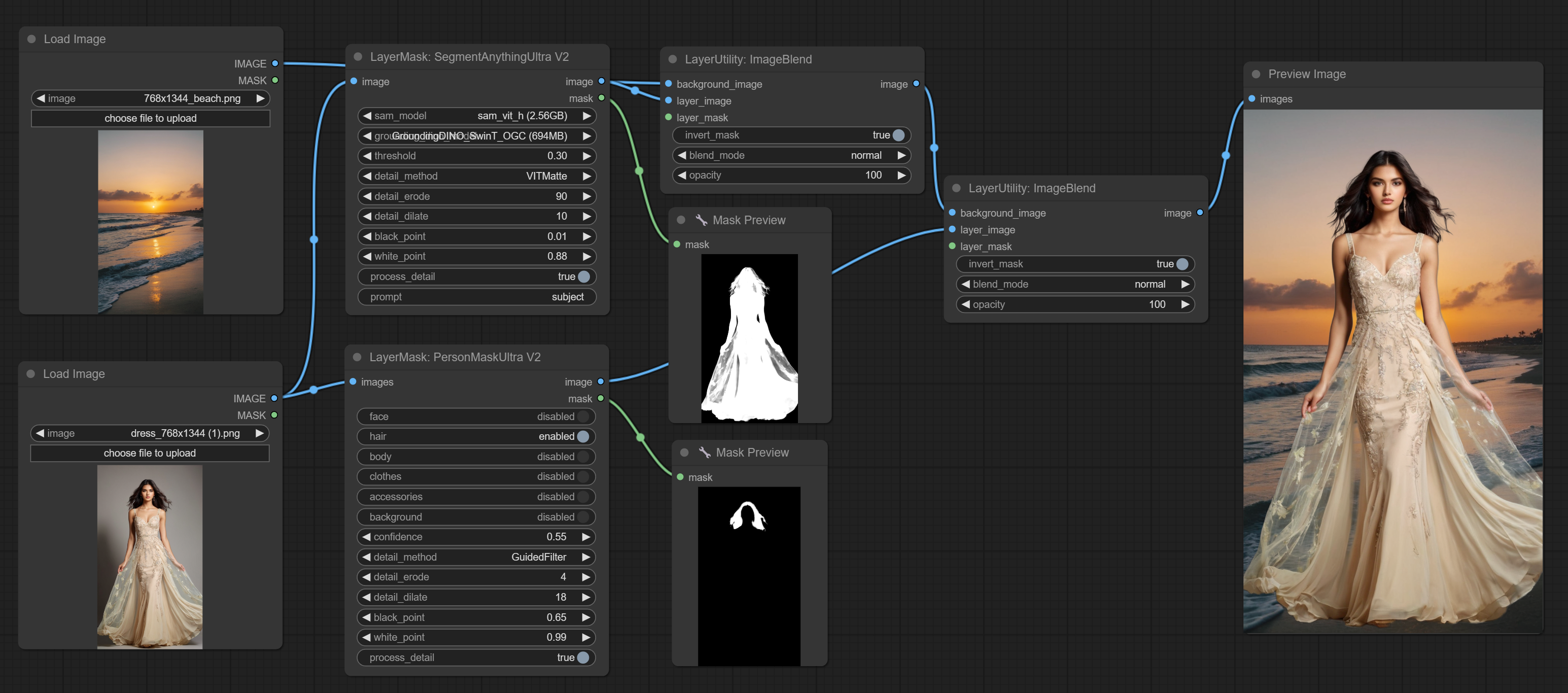Click the upper Mask Preview wrench icon
The width and height of the screenshot is (1568, 693).
(701, 220)
